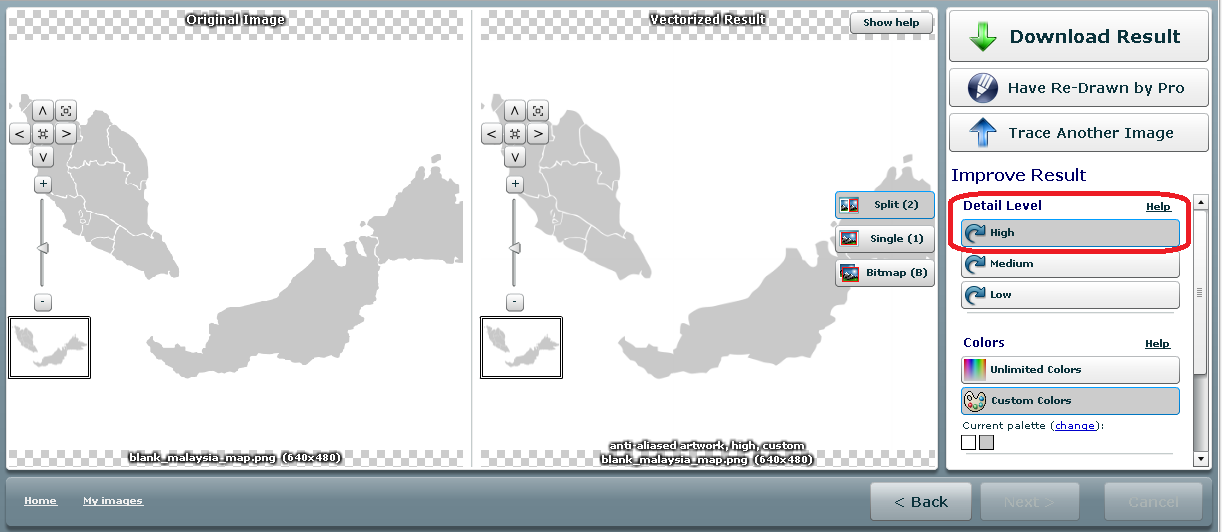Click the scrollbar down arrow in Improve Result
Viewport: 1222px width, 532px height.
(x=1201, y=459)
